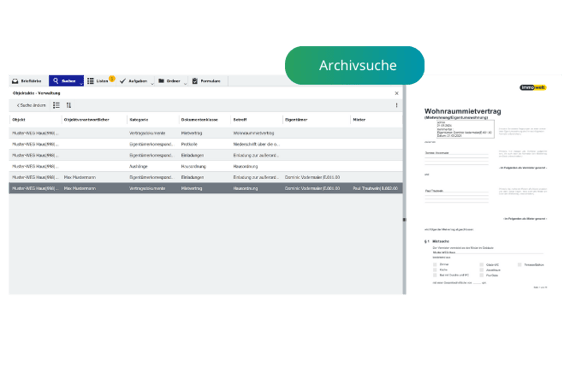
Task: Sort by the Objektverantwortlicher column header
Action: coord(87,120)
